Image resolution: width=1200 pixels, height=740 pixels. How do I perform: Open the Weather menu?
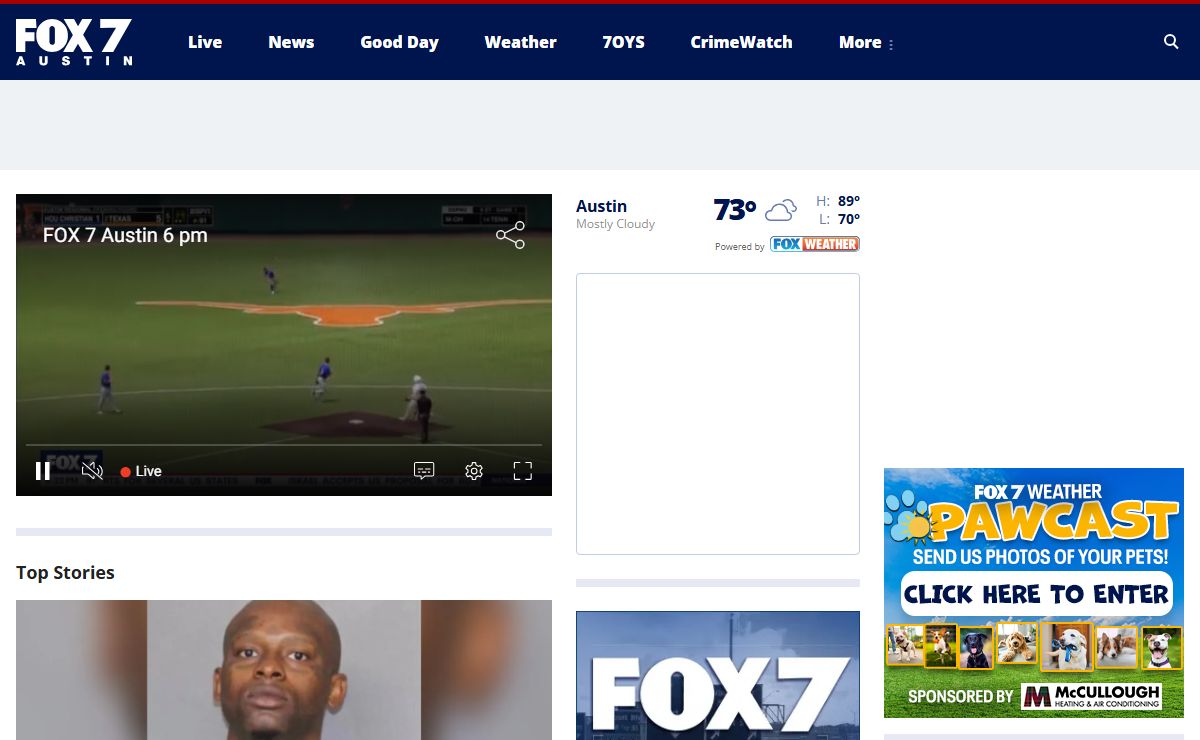[520, 42]
